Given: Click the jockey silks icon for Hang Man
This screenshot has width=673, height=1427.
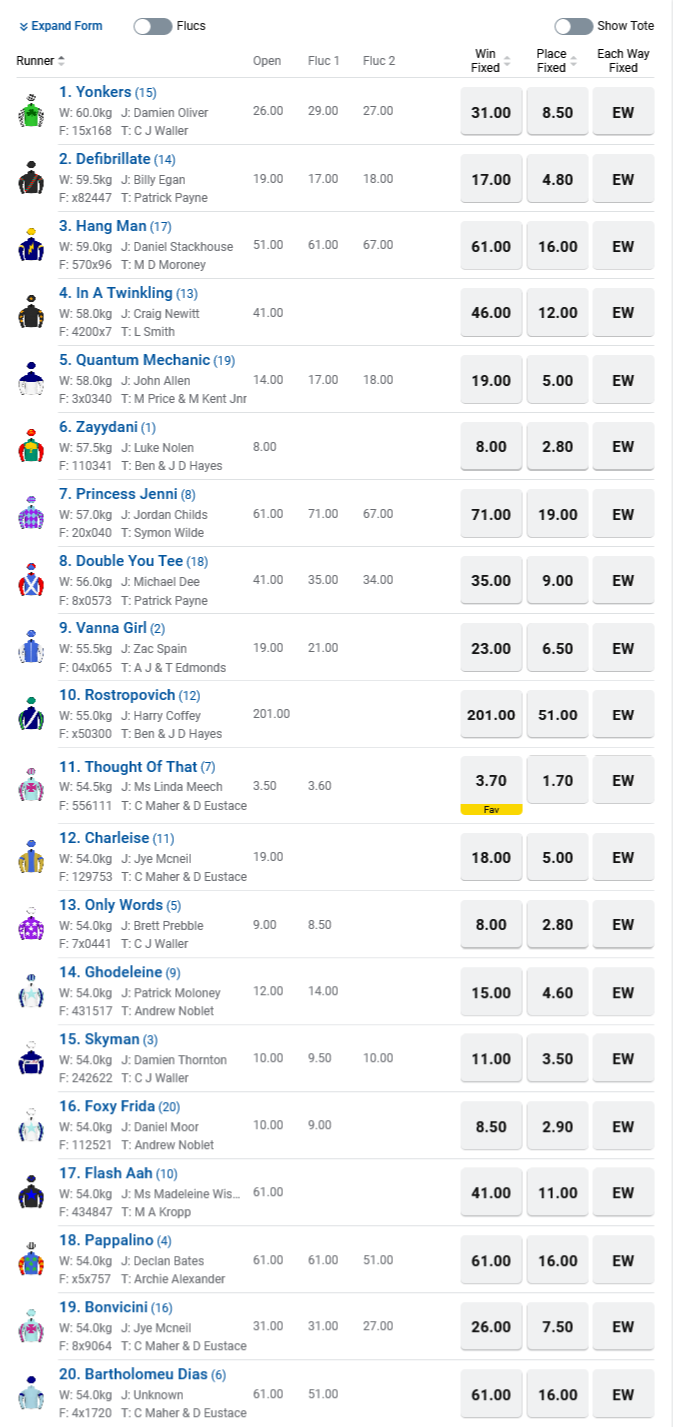Looking at the screenshot, I should coord(31,245).
